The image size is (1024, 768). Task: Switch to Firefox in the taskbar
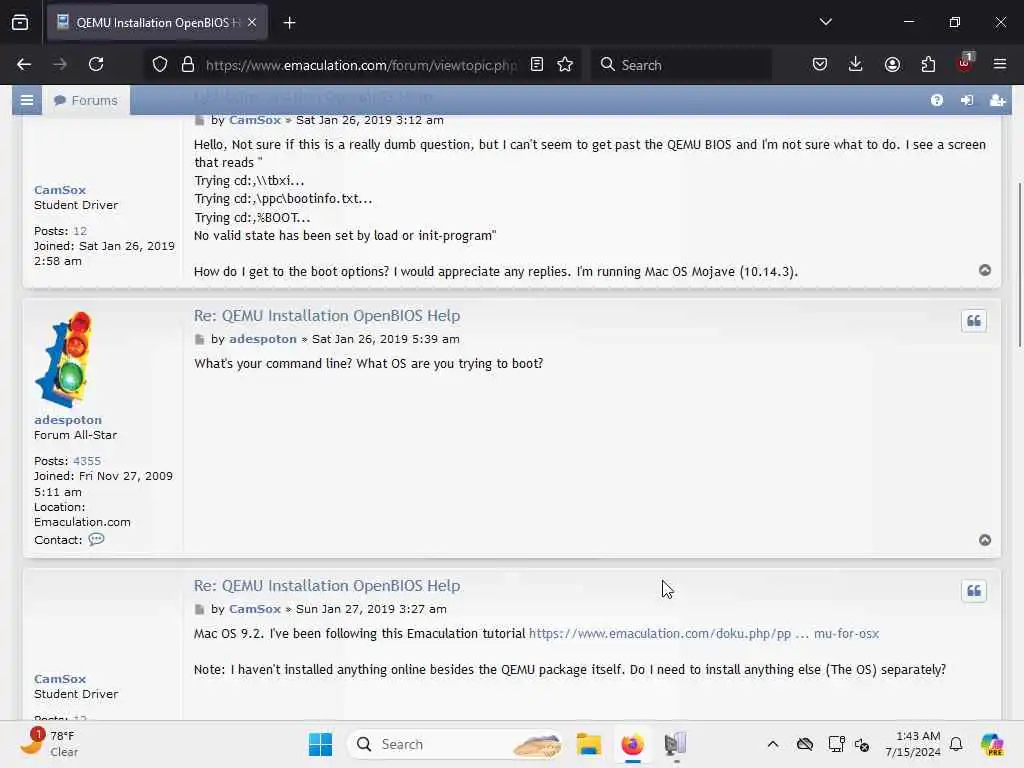pos(632,744)
